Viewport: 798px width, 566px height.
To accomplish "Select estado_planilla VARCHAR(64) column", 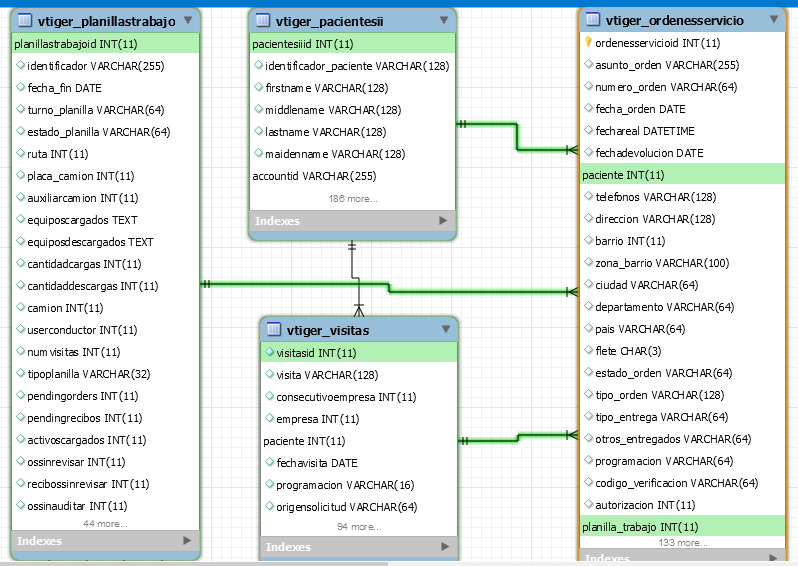I will [x=105, y=132].
